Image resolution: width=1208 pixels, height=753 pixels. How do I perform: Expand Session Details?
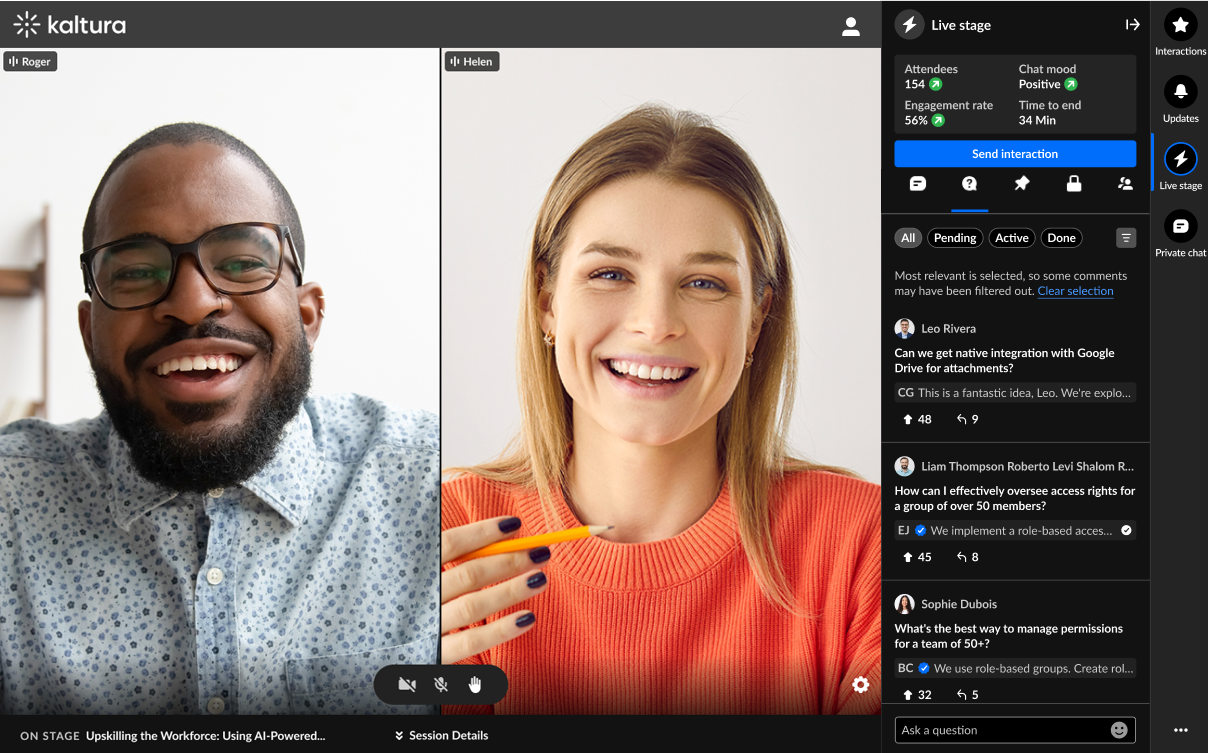pos(441,735)
